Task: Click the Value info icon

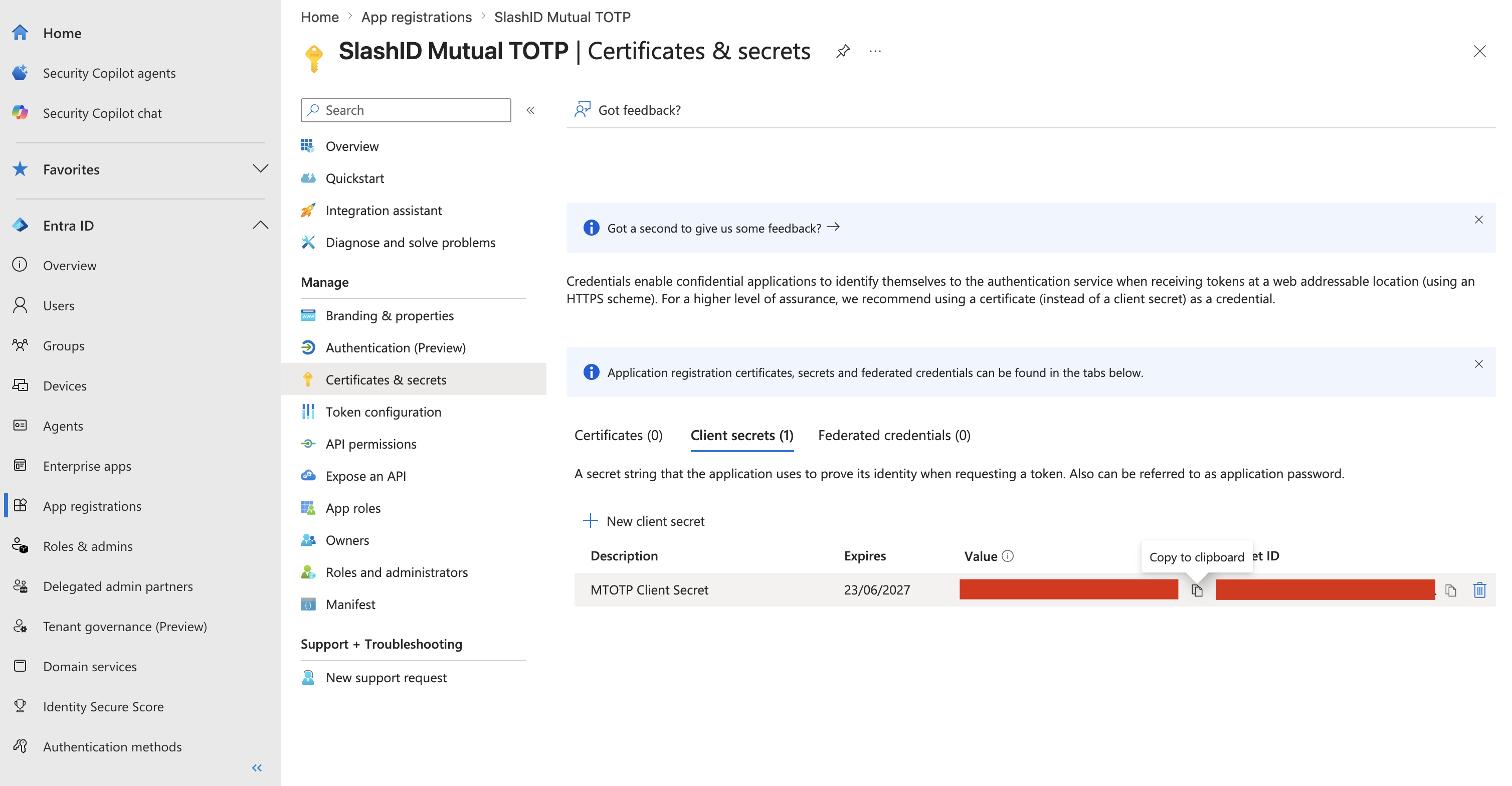Action: 1008,555
